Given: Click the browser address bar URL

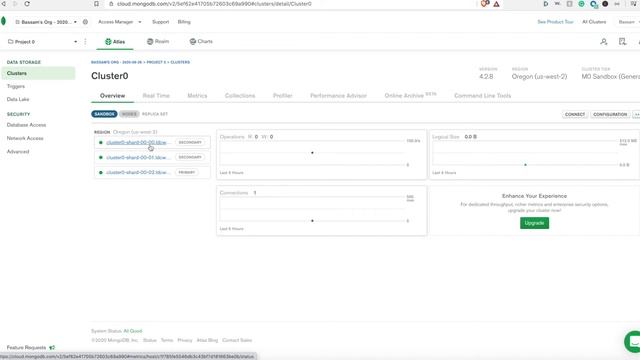Looking at the screenshot, I should pos(214,4).
